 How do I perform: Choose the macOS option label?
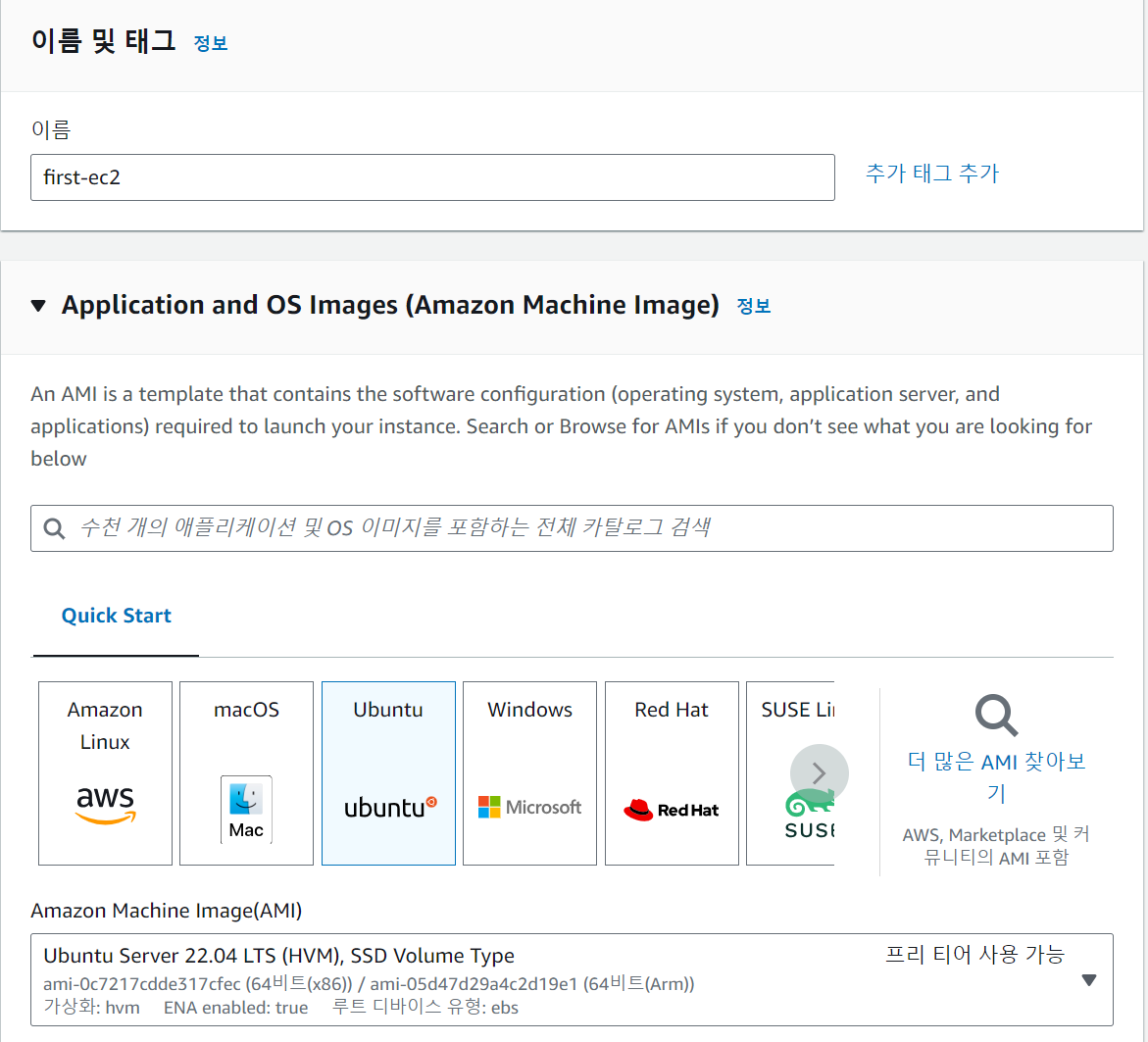click(x=246, y=710)
